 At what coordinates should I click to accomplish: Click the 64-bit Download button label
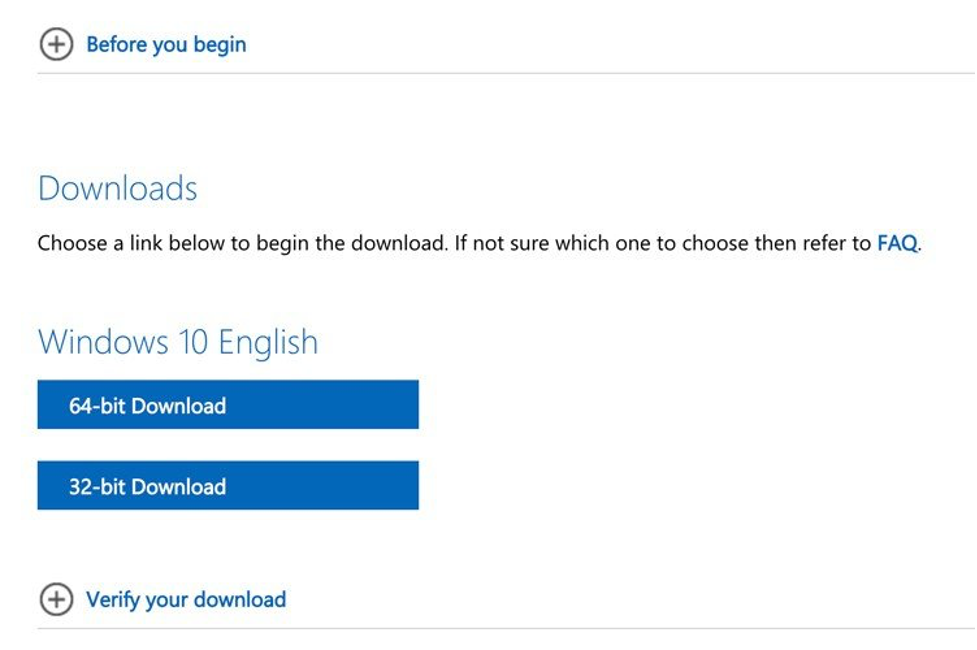pyautogui.click(x=148, y=406)
